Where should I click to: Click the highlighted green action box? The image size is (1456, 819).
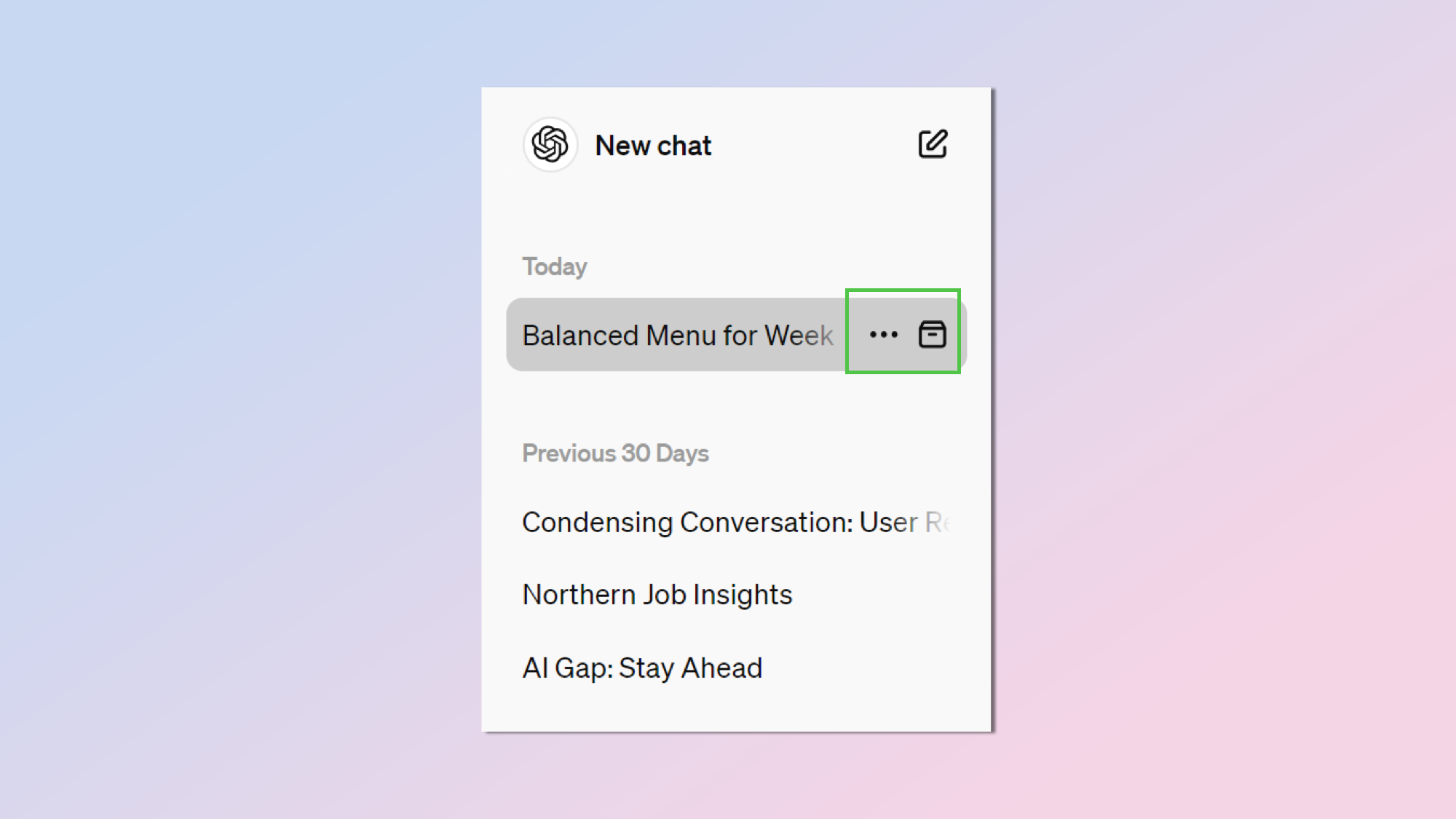904,332
